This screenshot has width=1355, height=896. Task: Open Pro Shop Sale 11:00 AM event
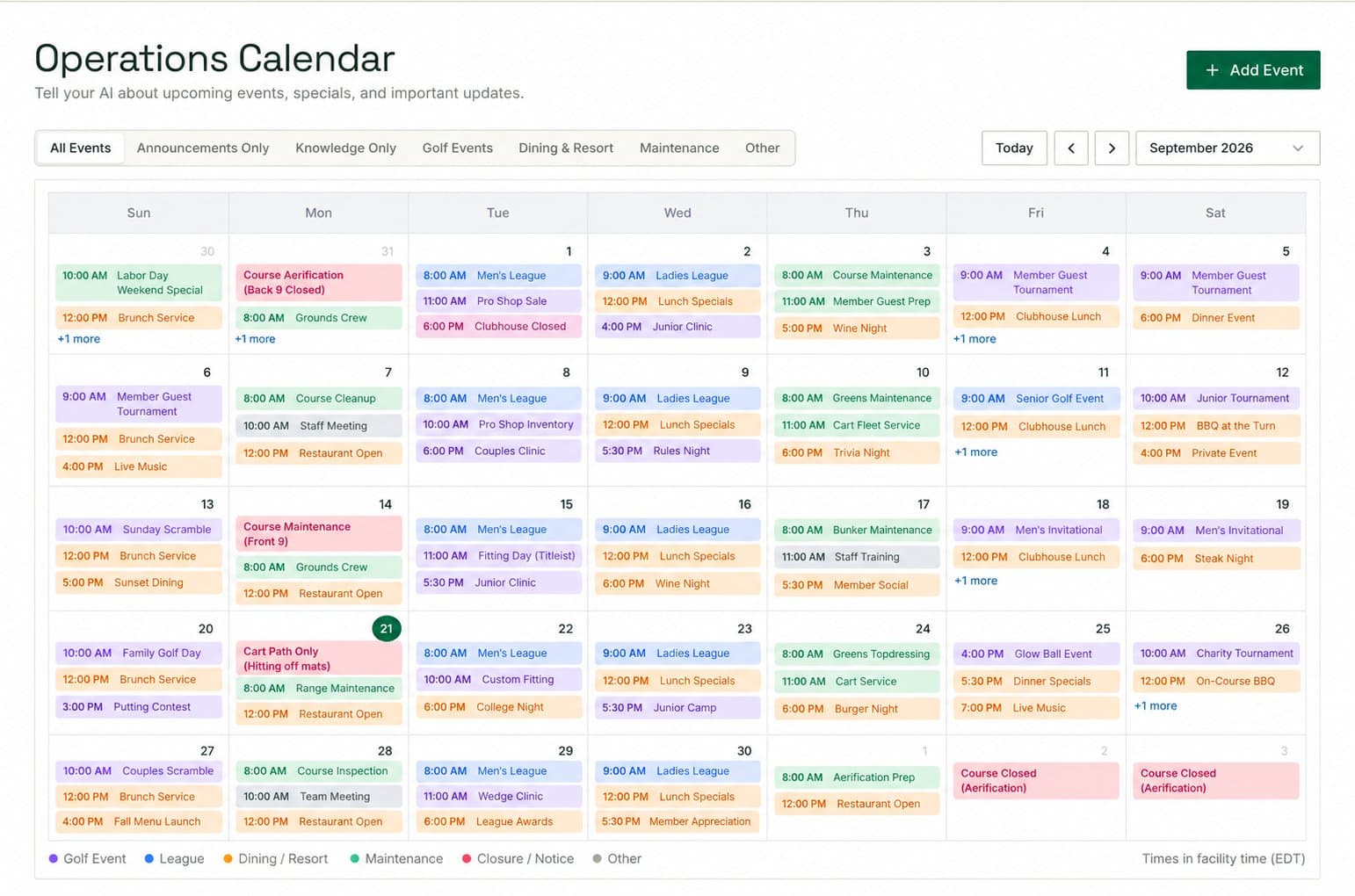498,301
